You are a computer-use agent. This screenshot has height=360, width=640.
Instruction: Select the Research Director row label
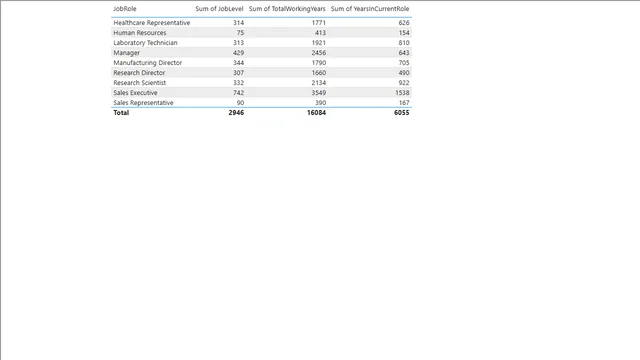pyautogui.click(x=139, y=73)
